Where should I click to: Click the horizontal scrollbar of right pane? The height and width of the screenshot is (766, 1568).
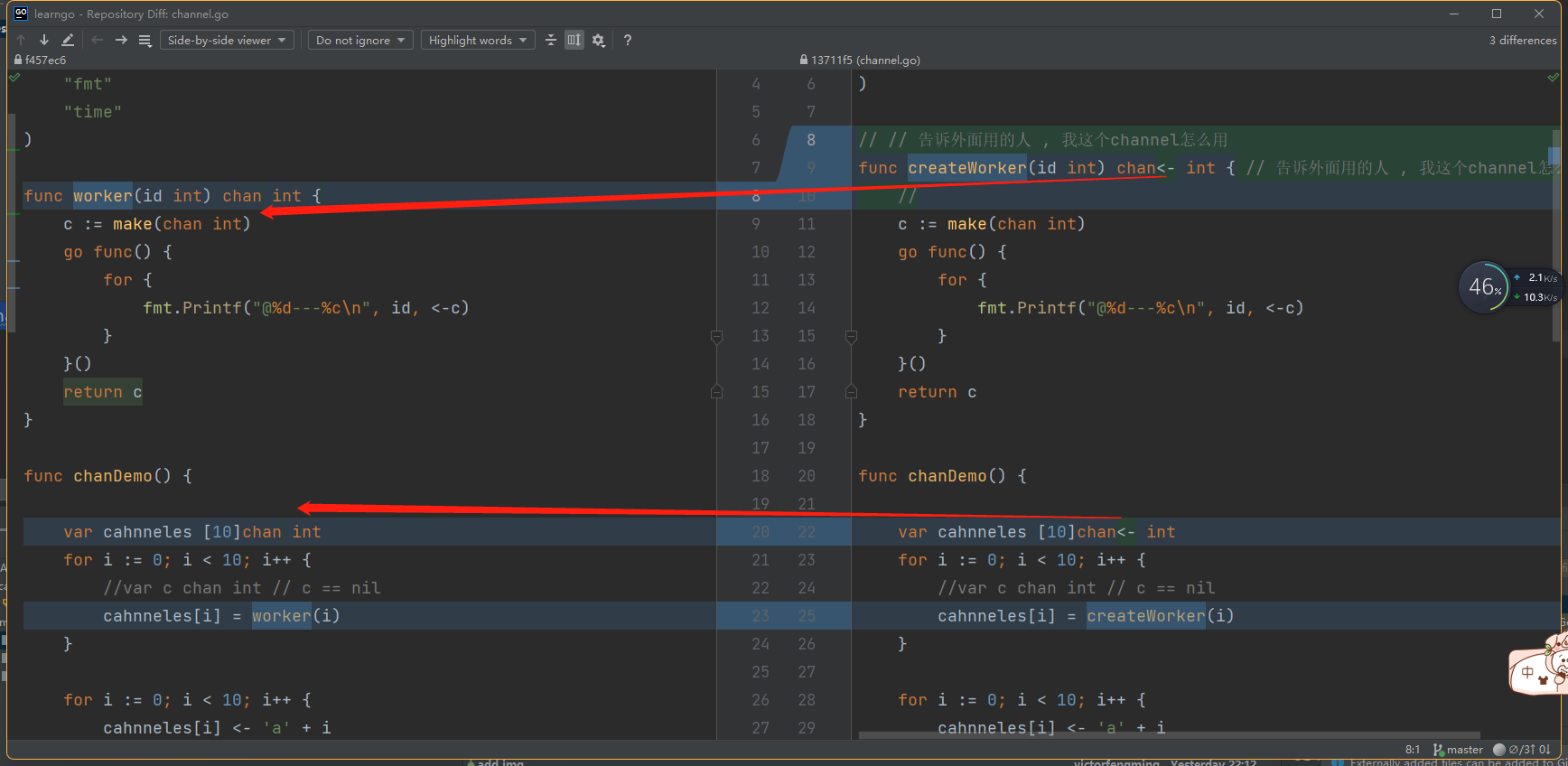1169,735
